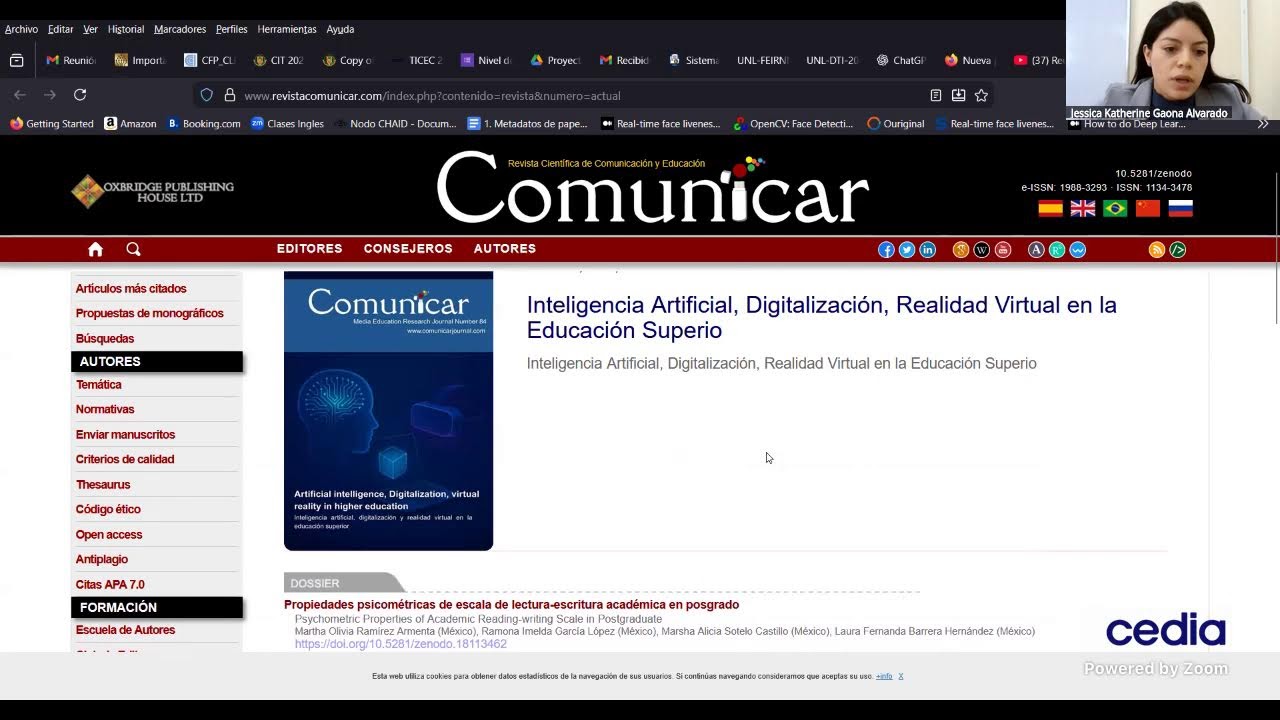Open the RSS feed icon

coord(1157,250)
